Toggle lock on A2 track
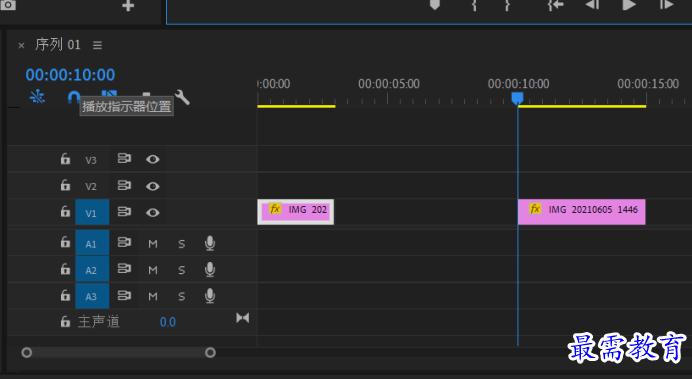 (65, 269)
